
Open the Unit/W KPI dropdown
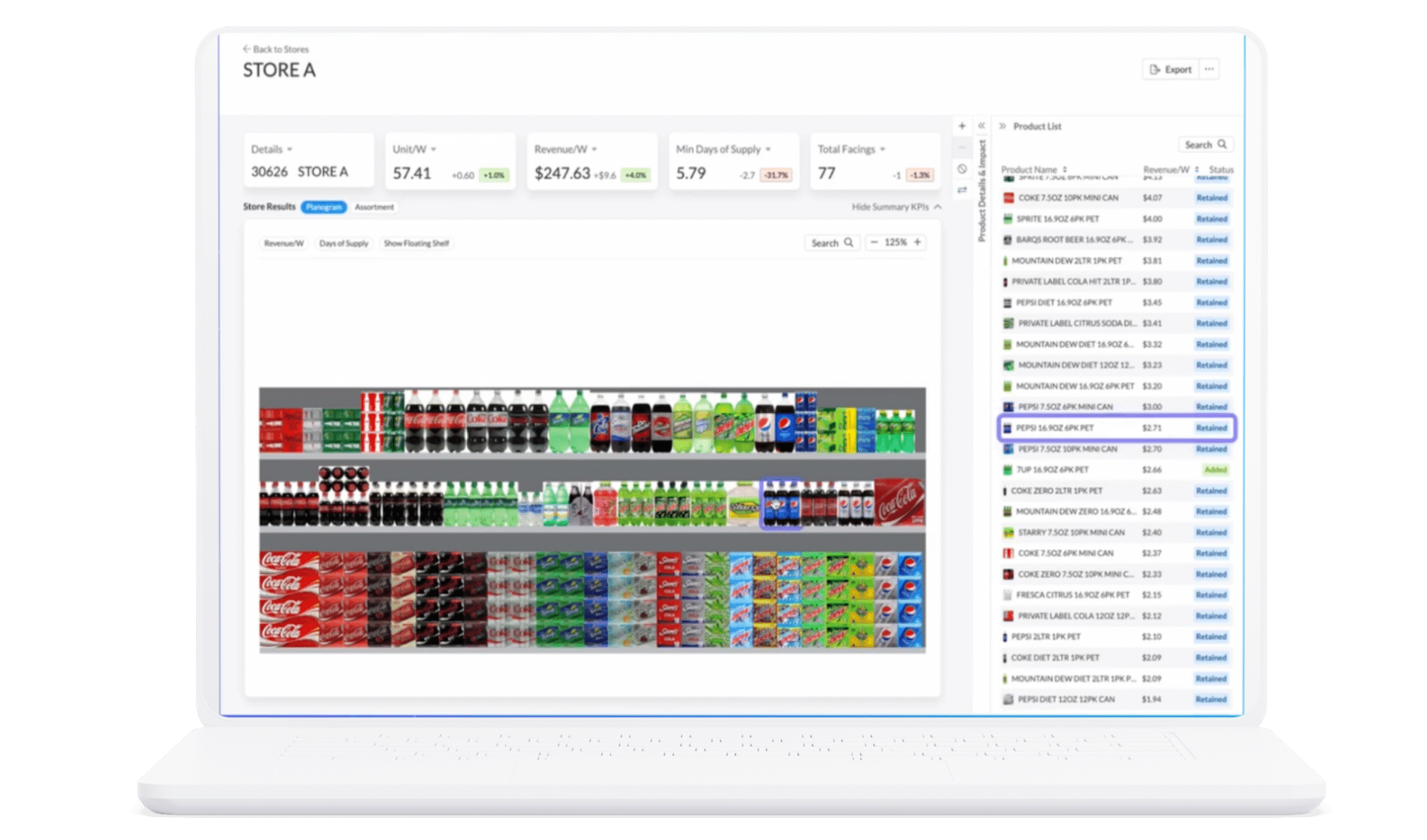(434, 149)
